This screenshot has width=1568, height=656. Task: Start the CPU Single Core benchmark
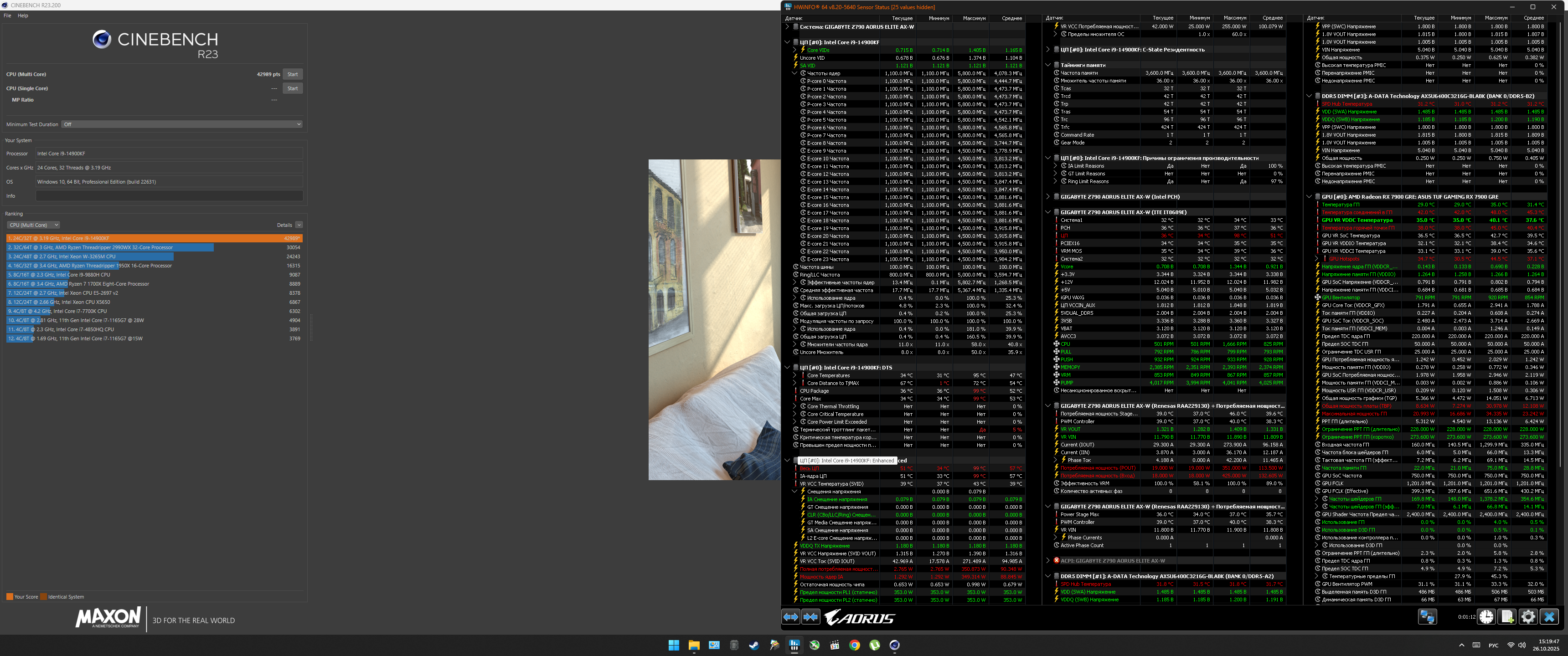tap(292, 88)
